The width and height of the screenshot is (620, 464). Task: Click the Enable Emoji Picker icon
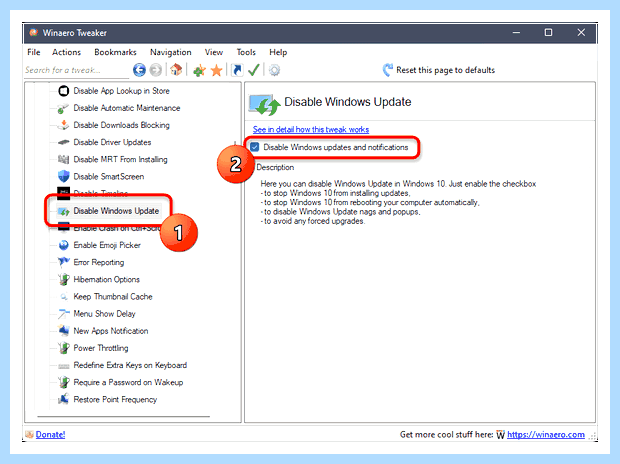(x=64, y=245)
